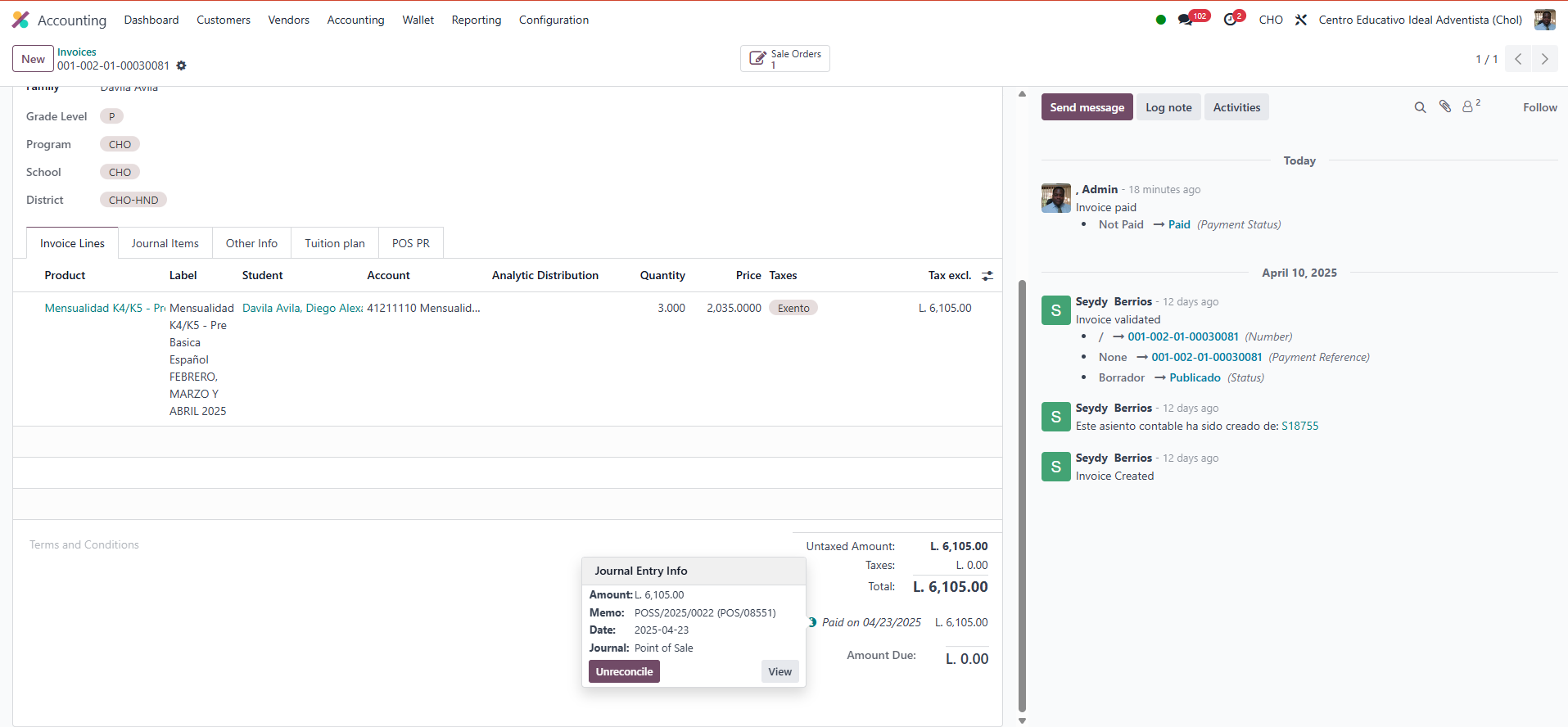
Task: Click the gear settings icon beside invoice number
Action: (182, 65)
